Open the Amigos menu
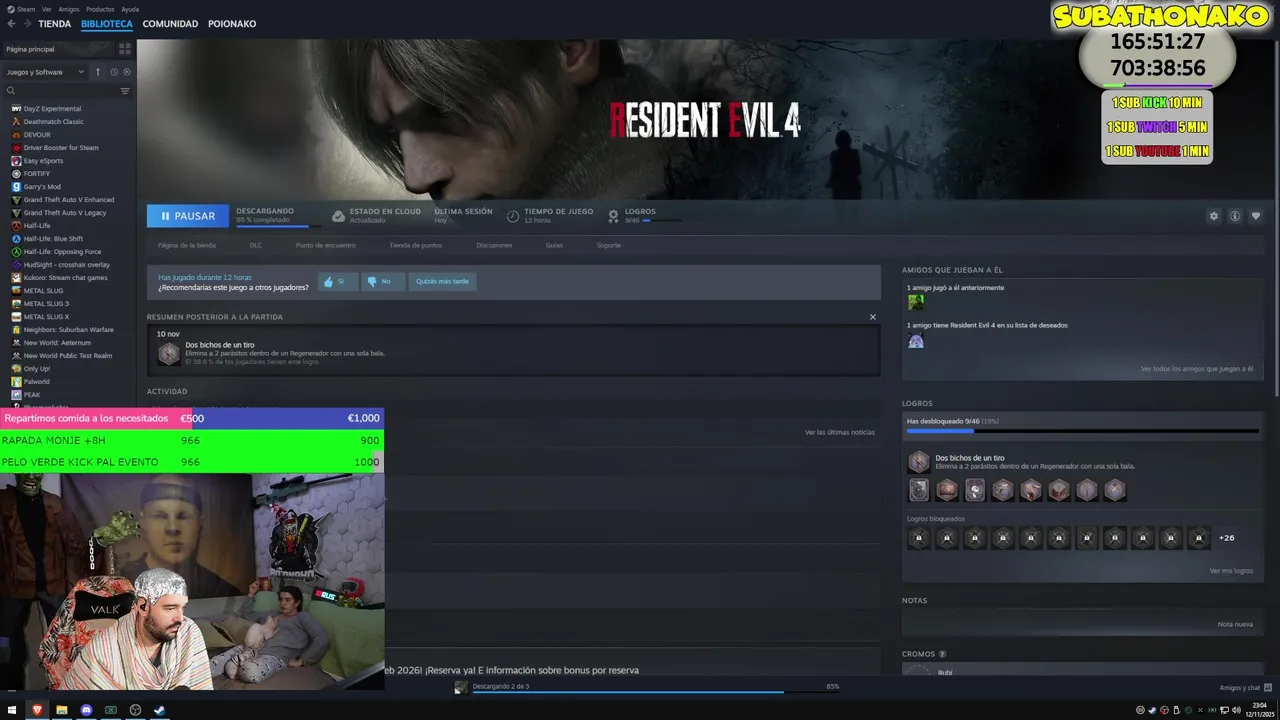 click(68, 9)
